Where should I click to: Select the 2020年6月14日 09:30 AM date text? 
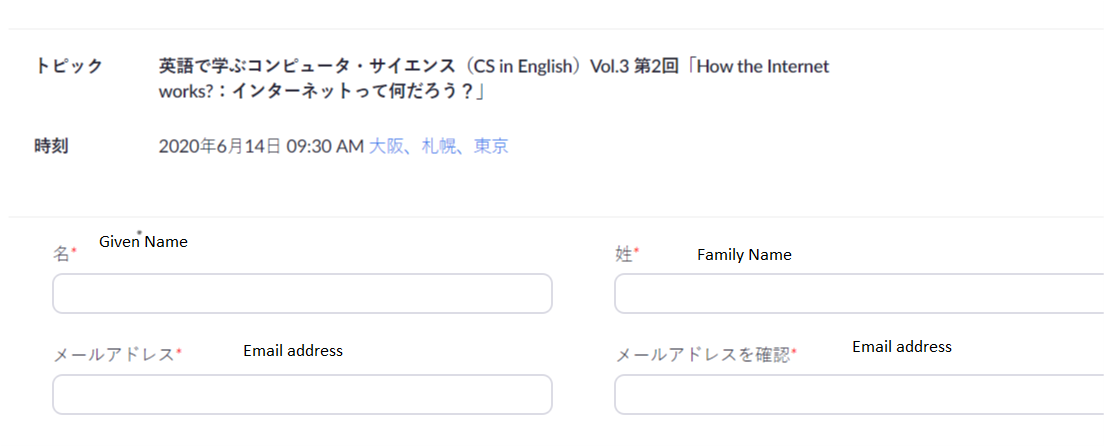261,147
